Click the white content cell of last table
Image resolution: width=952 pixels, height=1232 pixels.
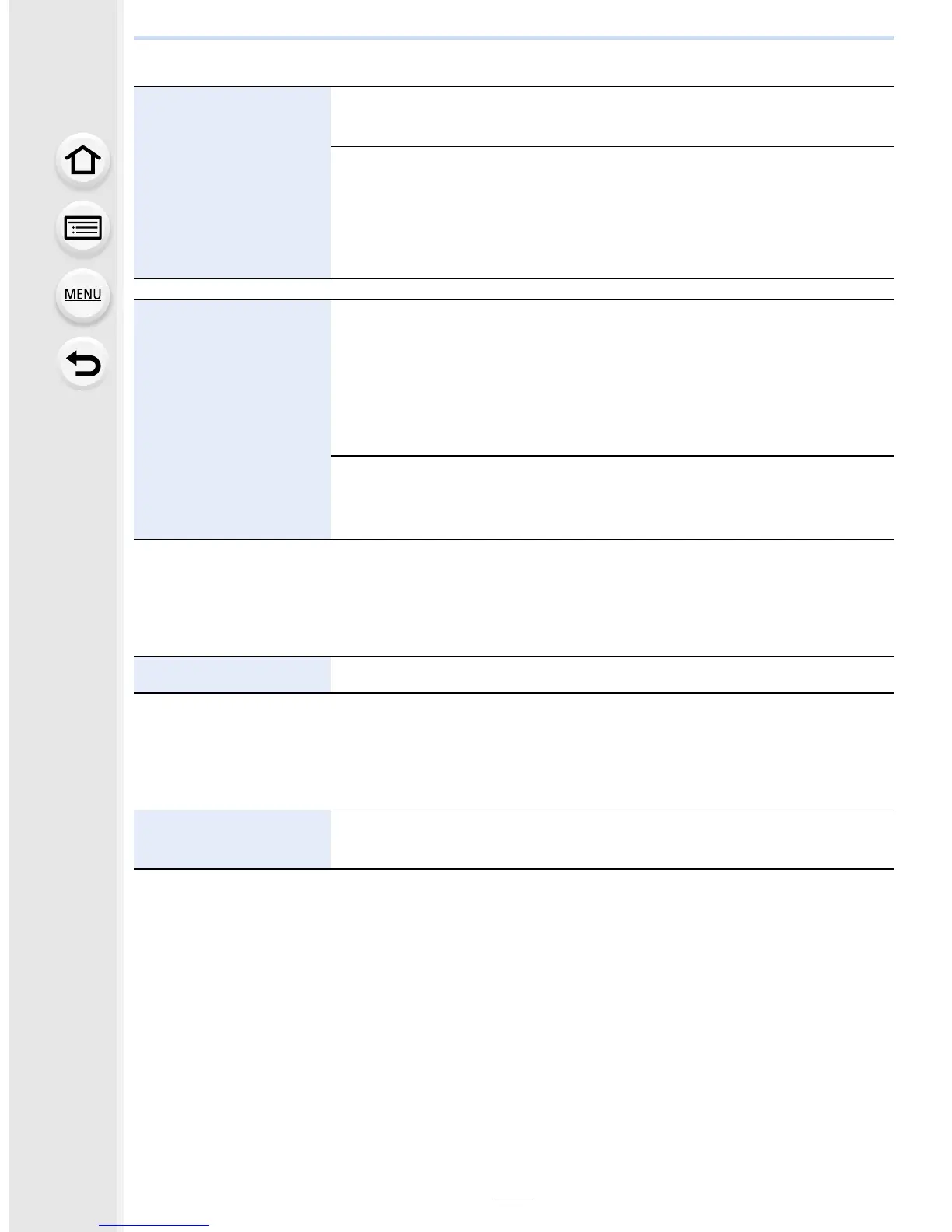613,839
